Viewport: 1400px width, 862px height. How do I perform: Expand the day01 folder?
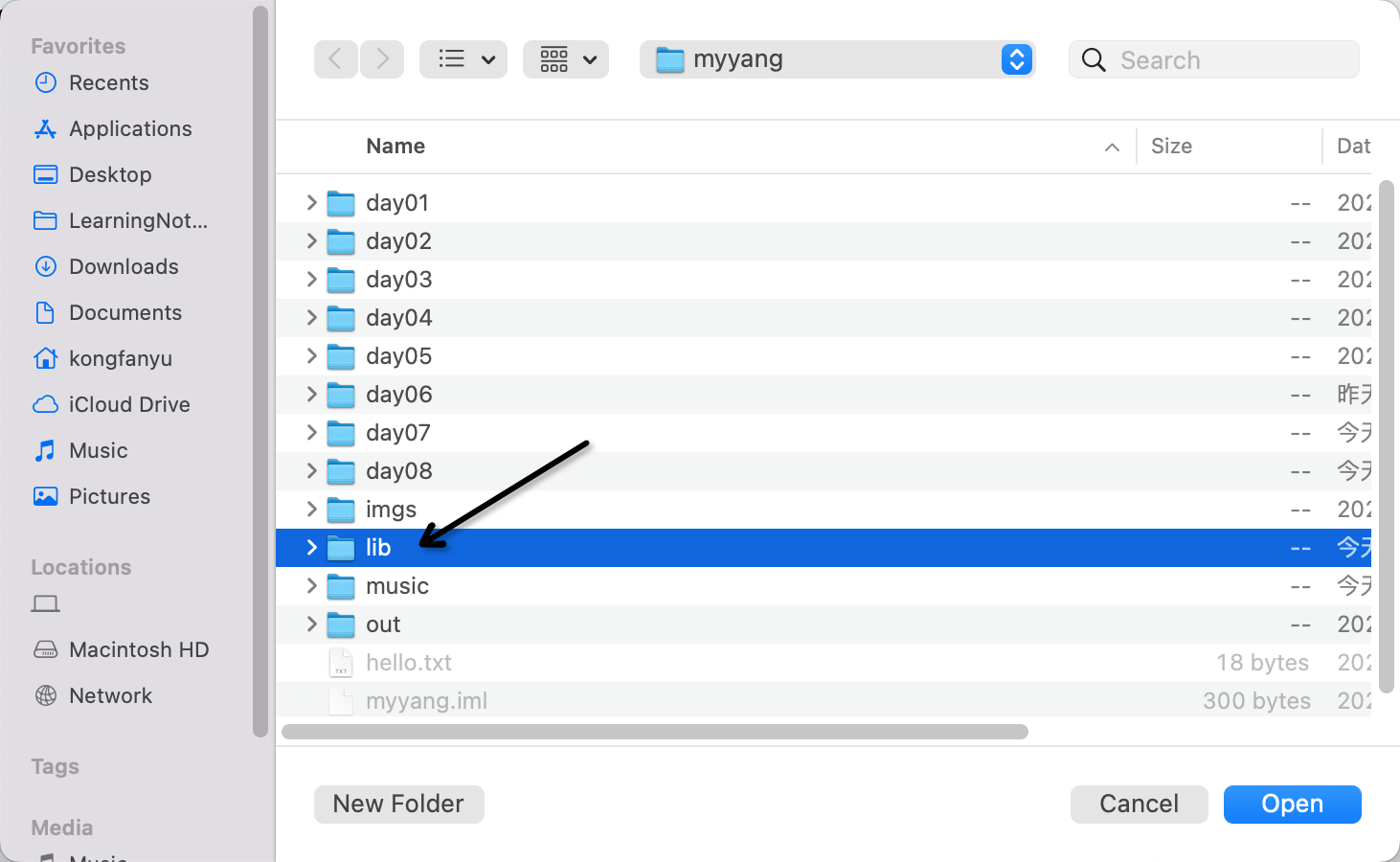tap(311, 203)
